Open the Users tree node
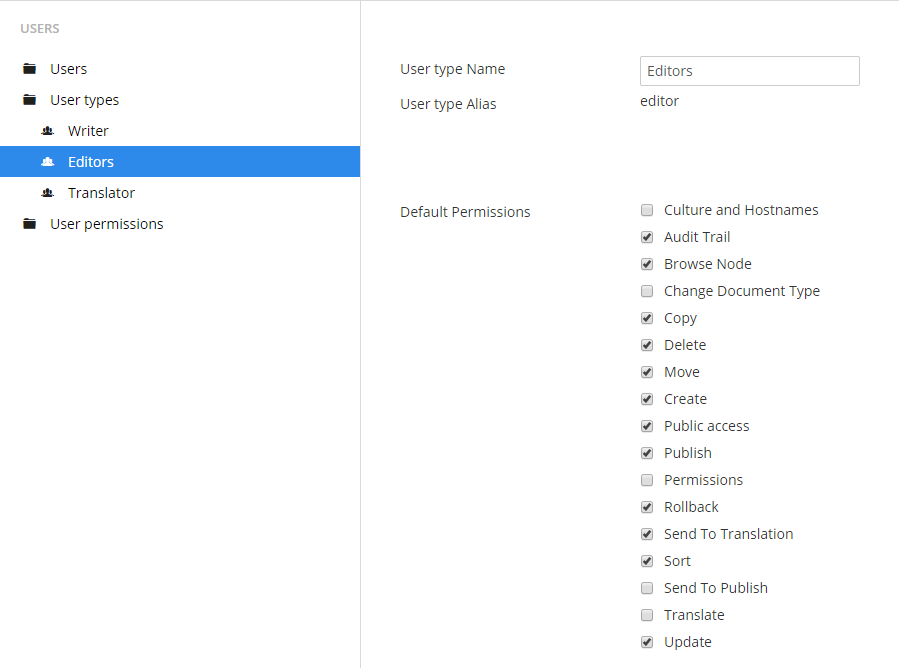The height and width of the screenshot is (668, 899). pos(69,69)
